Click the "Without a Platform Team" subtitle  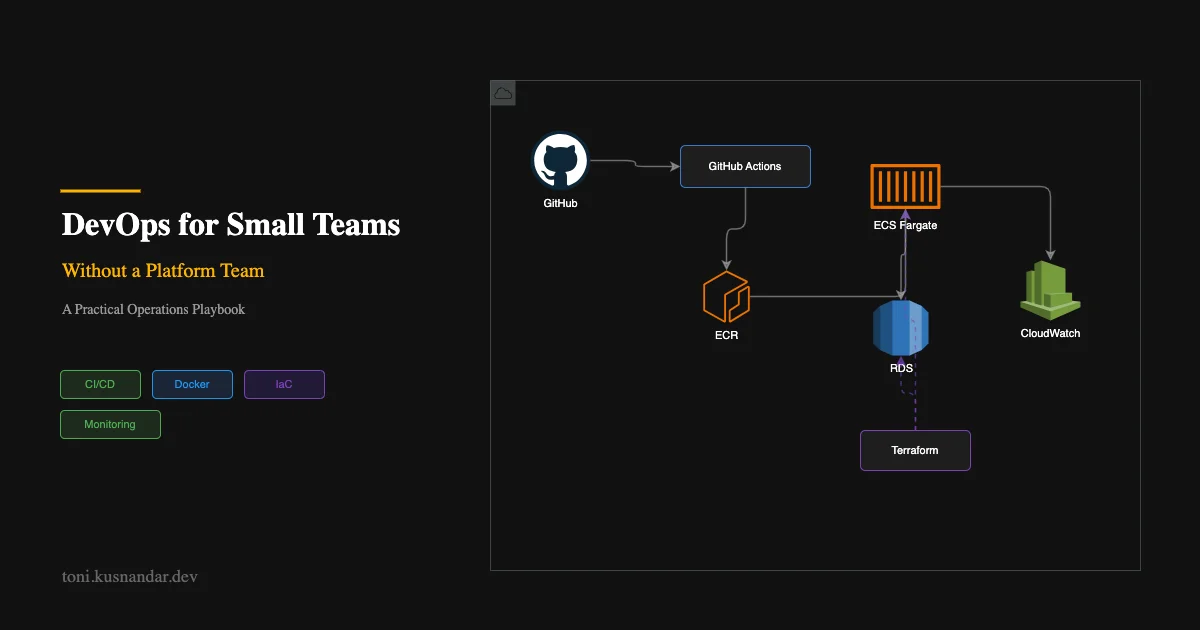tap(163, 270)
